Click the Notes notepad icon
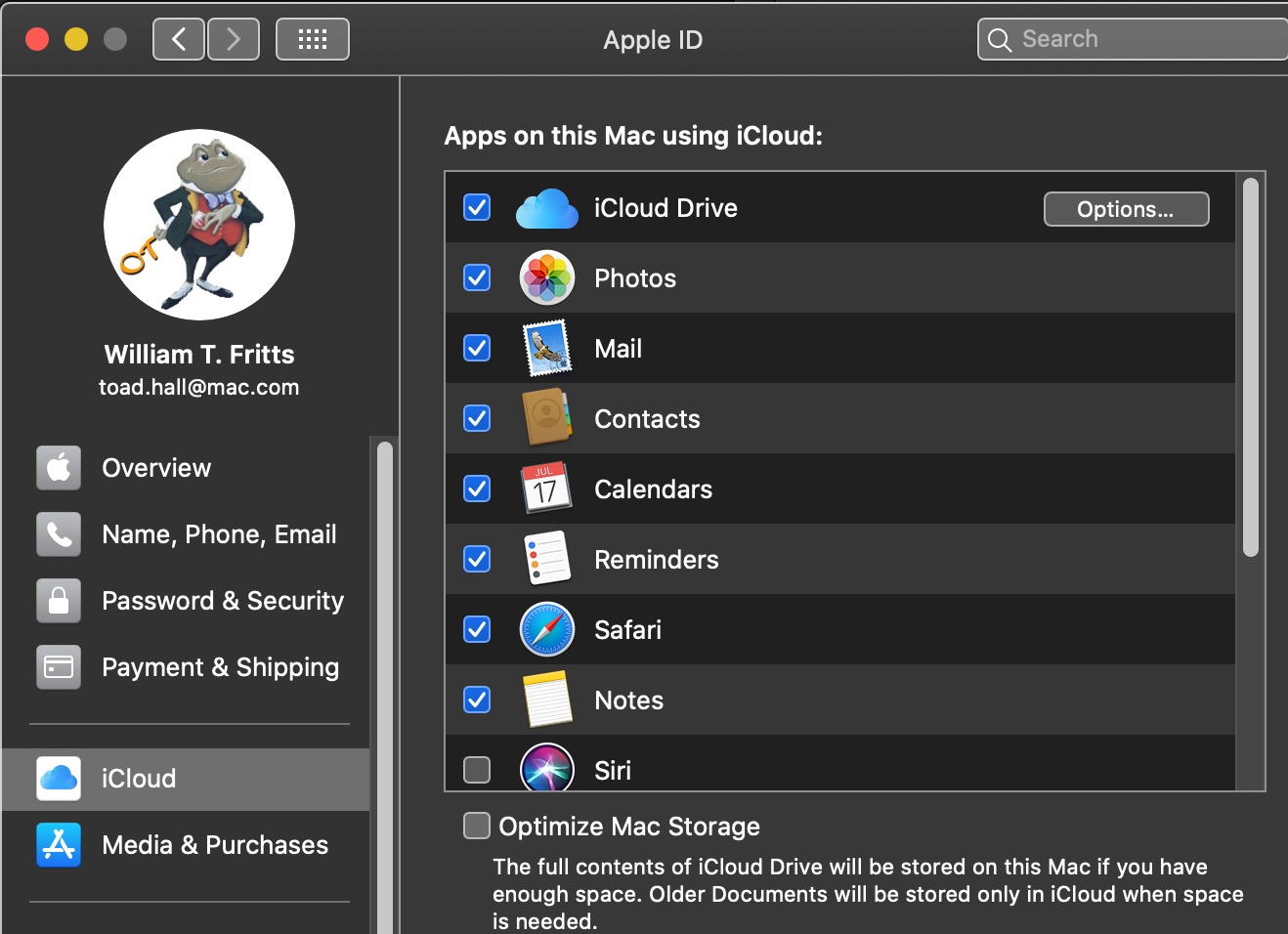1288x934 pixels. pos(547,700)
